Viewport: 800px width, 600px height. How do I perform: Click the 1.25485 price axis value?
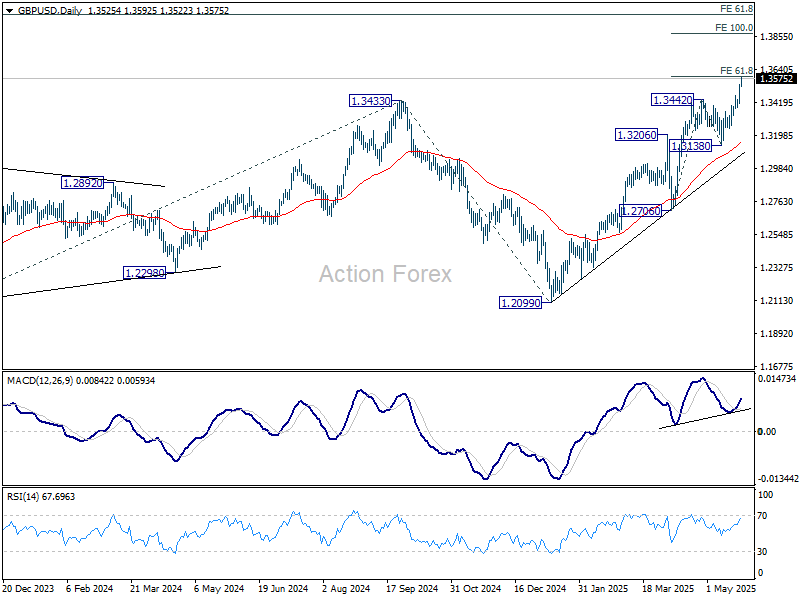(x=777, y=235)
